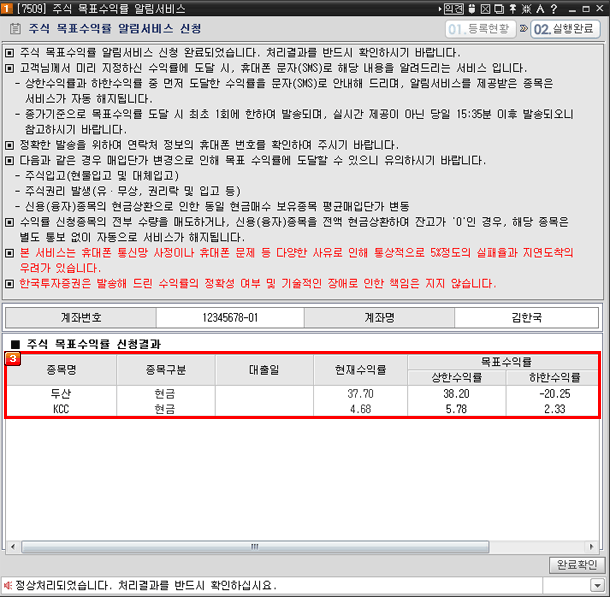Click lower target value -20.25
The image size is (610, 597).
tap(555, 394)
